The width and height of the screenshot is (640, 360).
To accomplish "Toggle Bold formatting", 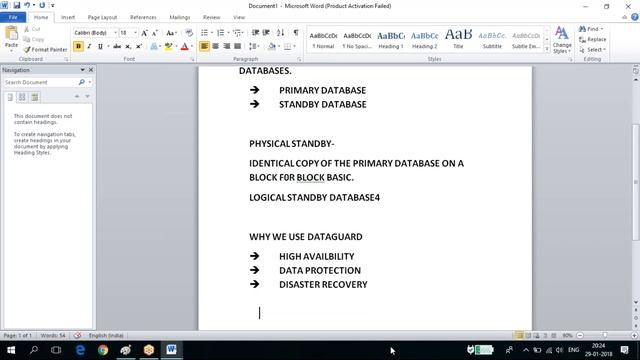I will coord(78,46).
